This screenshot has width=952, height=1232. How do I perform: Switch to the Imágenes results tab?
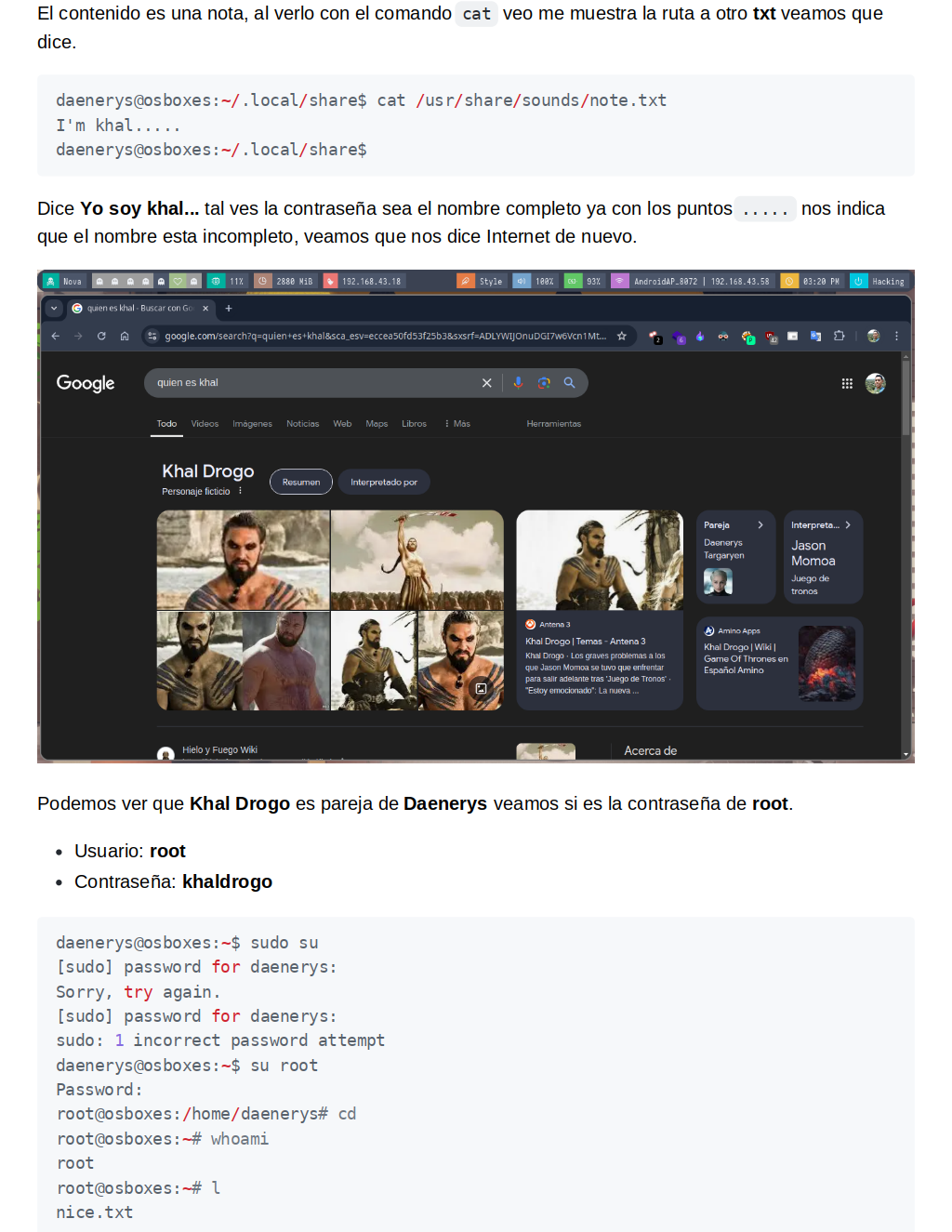point(252,424)
